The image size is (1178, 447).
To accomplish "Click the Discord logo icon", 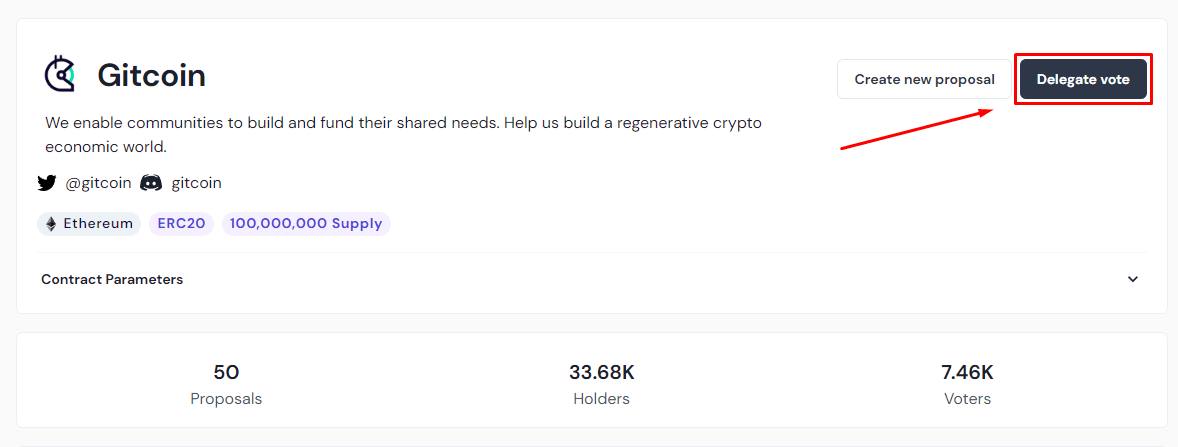I will pos(151,183).
